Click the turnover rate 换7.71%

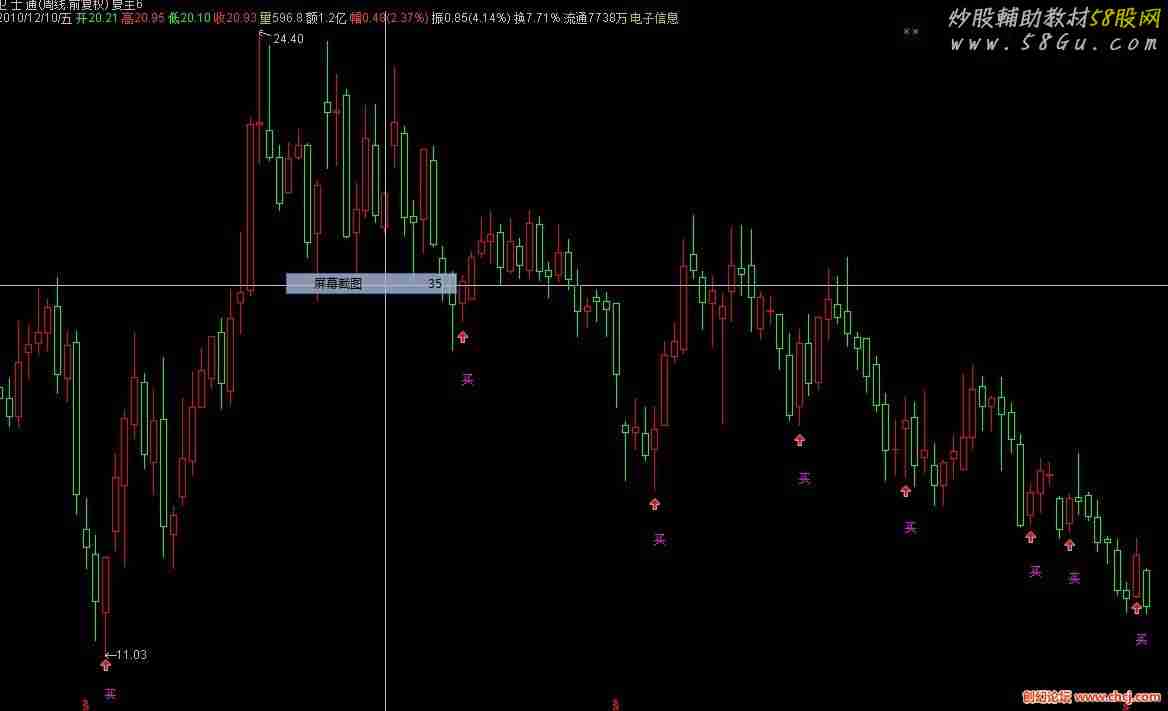coord(536,18)
